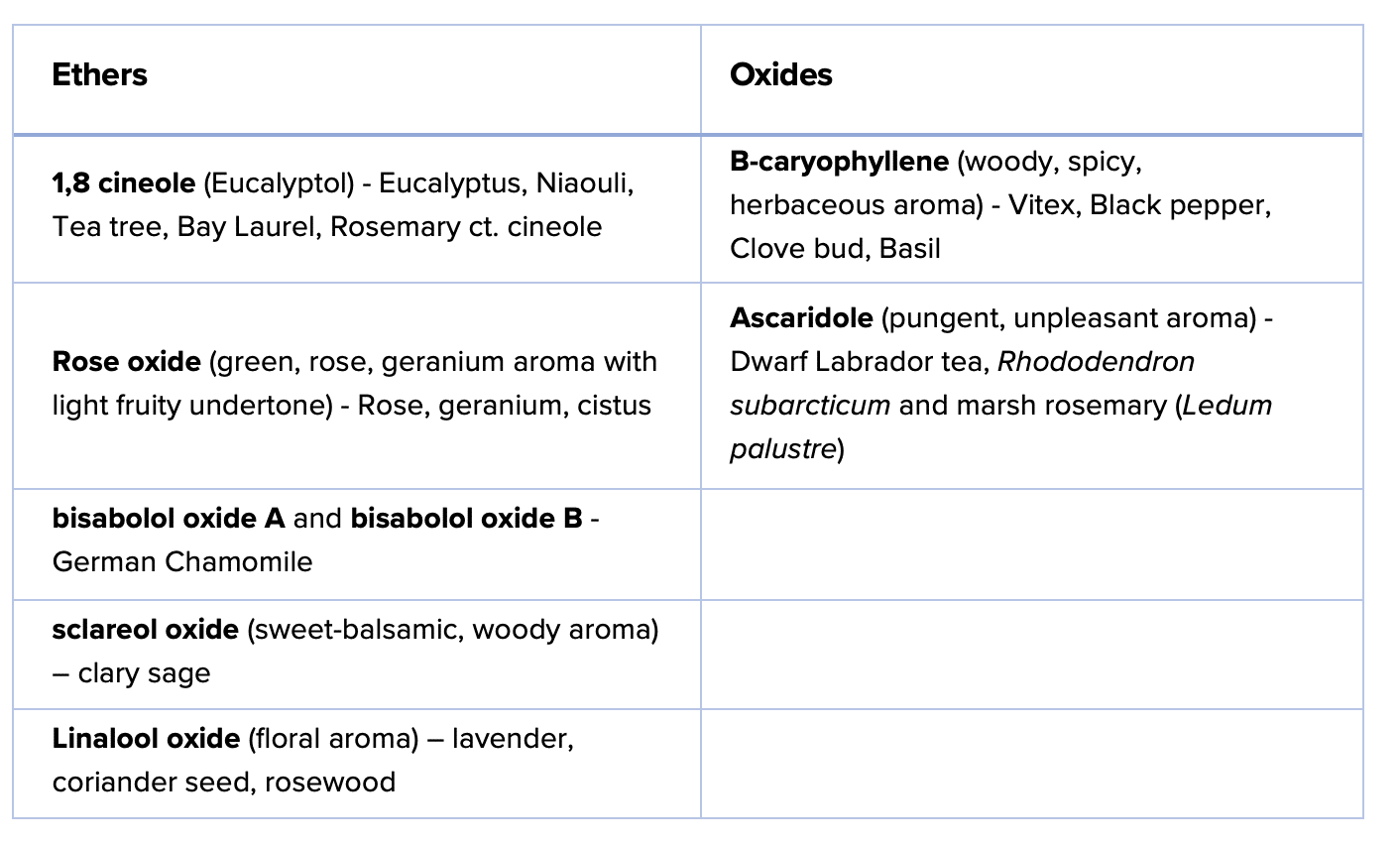The height and width of the screenshot is (845, 1400).
Task: Click the empty Oxides cell beside bisabolol oxide
Action: coord(1031,543)
